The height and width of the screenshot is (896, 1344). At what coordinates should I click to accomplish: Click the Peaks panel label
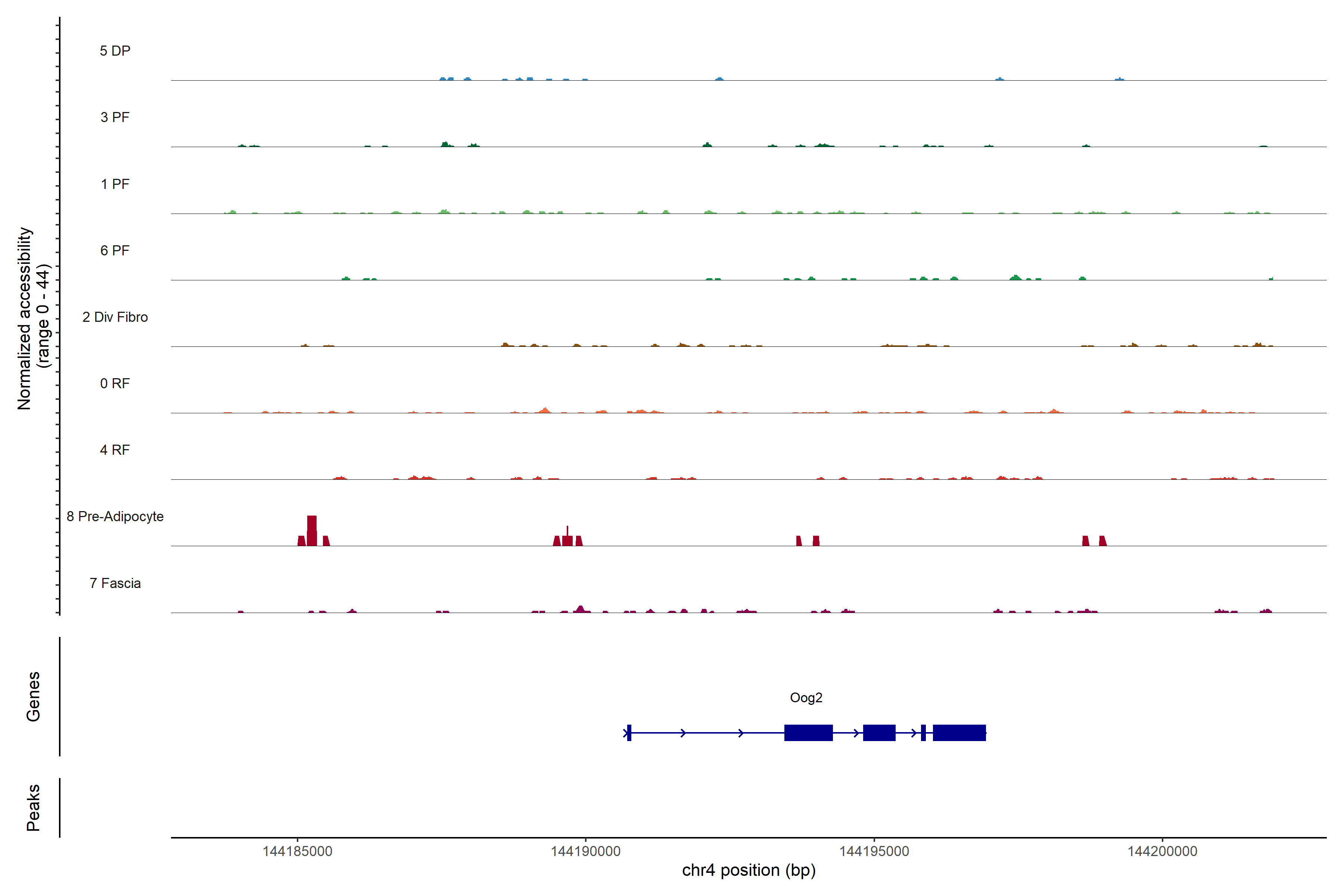[33, 808]
